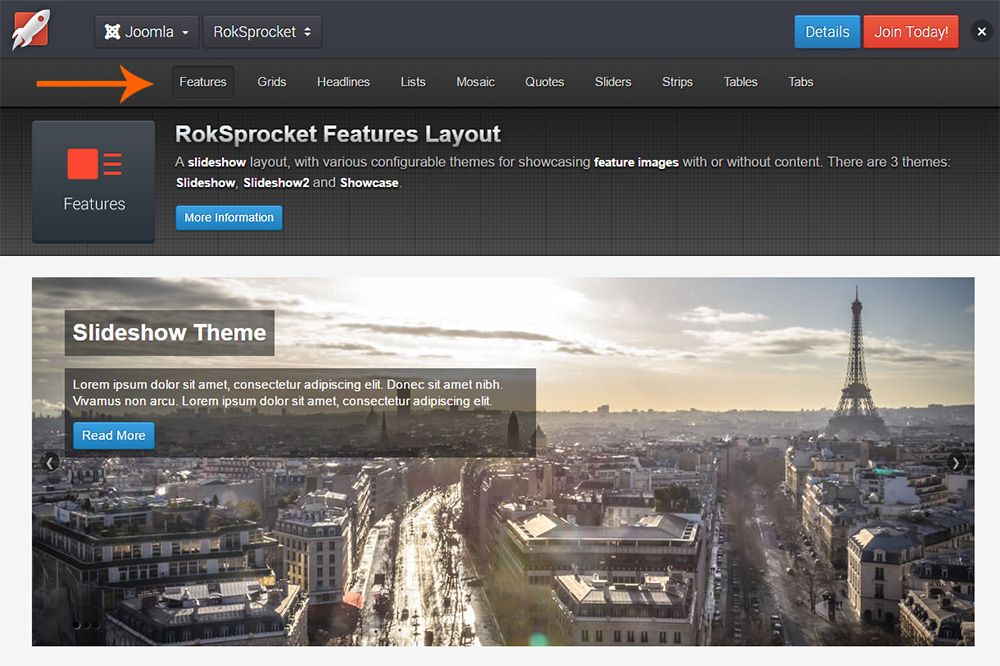
Task: Click the bold Slideshow2 theme name
Action: [x=276, y=183]
